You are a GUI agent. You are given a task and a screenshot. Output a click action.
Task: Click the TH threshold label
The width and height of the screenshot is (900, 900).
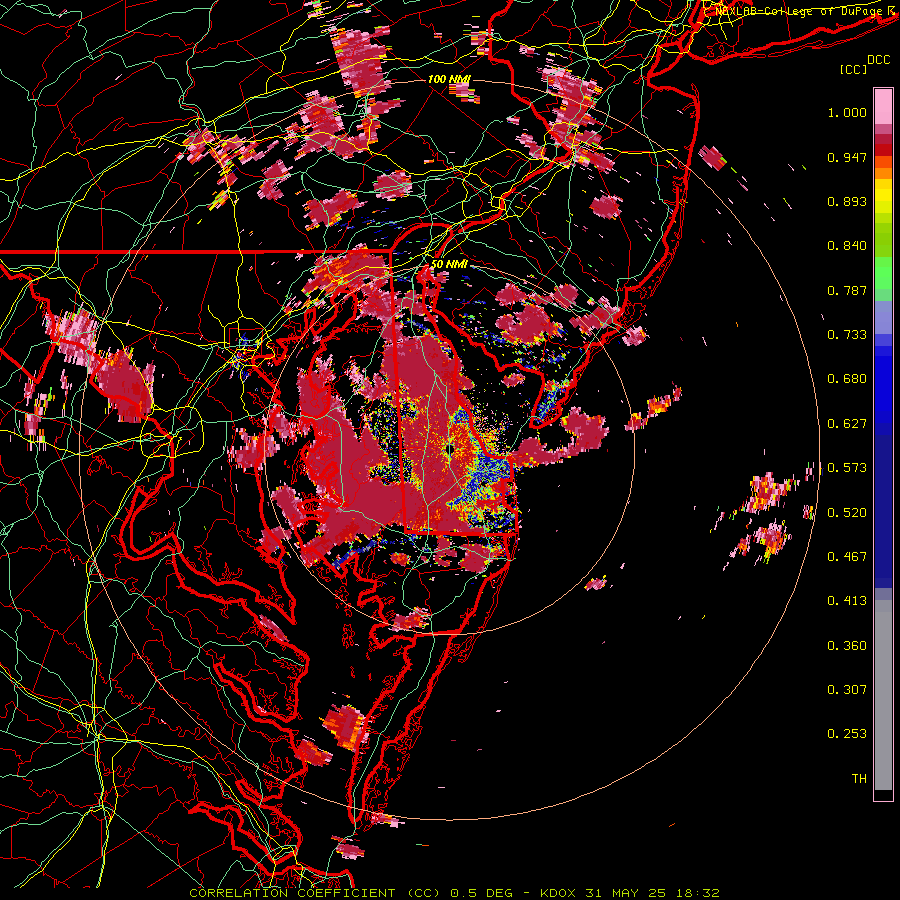click(x=859, y=779)
